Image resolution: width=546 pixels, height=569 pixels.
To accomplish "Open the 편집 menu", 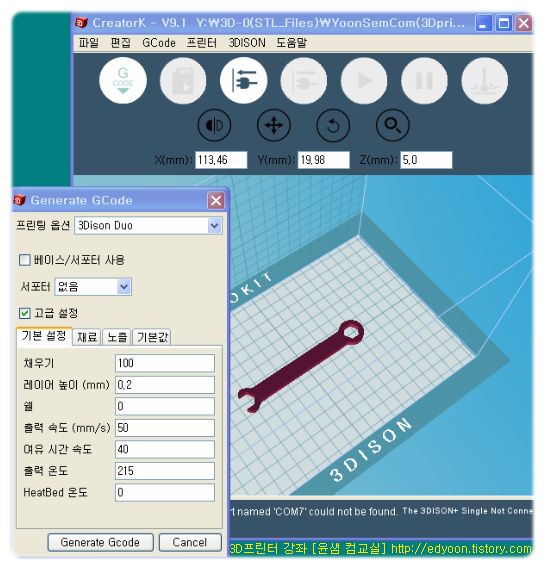I will tap(120, 43).
